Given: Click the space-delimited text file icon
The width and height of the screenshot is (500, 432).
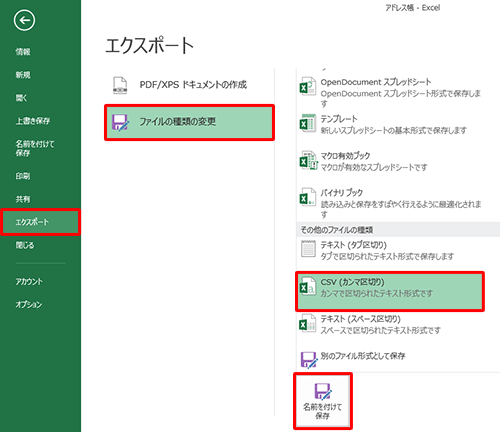Looking at the screenshot, I should (x=308, y=323).
